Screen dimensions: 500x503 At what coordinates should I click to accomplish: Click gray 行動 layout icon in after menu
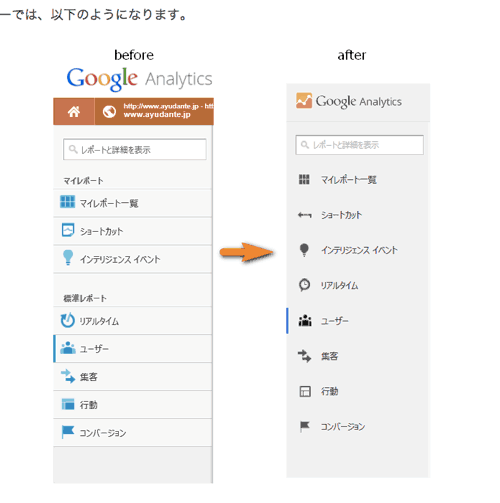point(305,391)
